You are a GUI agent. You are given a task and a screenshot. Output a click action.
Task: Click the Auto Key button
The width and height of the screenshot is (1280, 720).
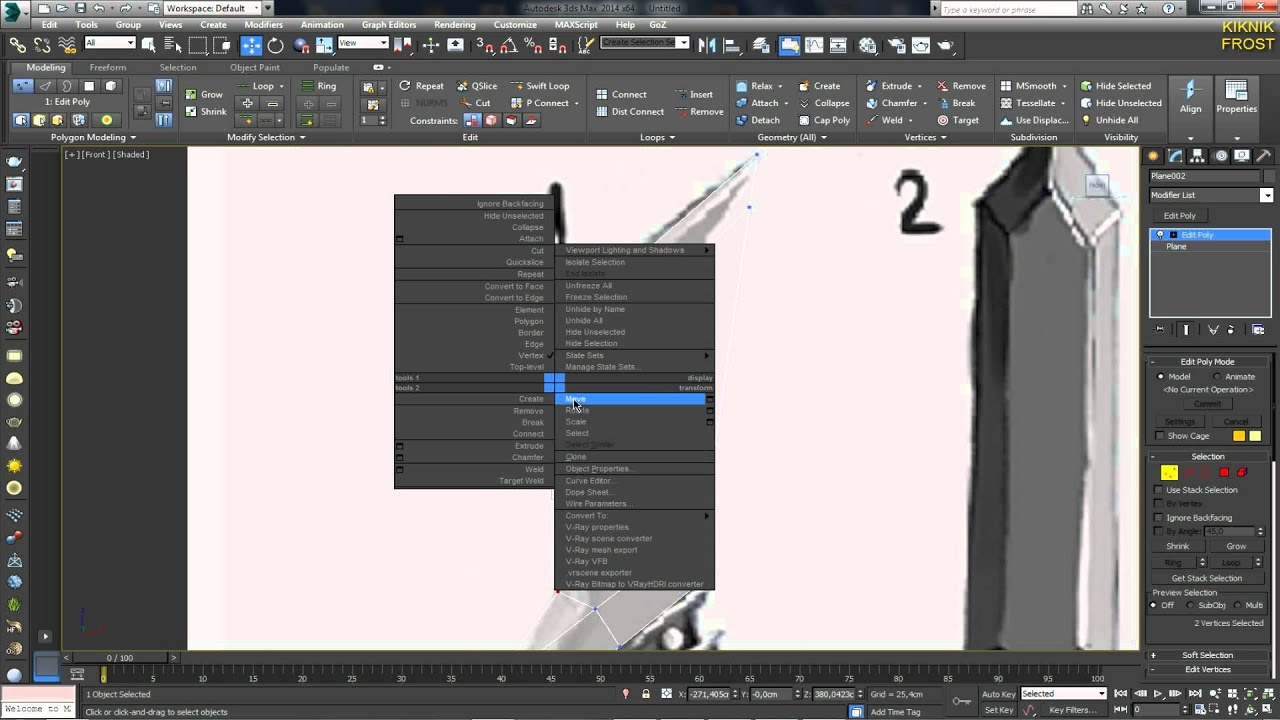998,694
